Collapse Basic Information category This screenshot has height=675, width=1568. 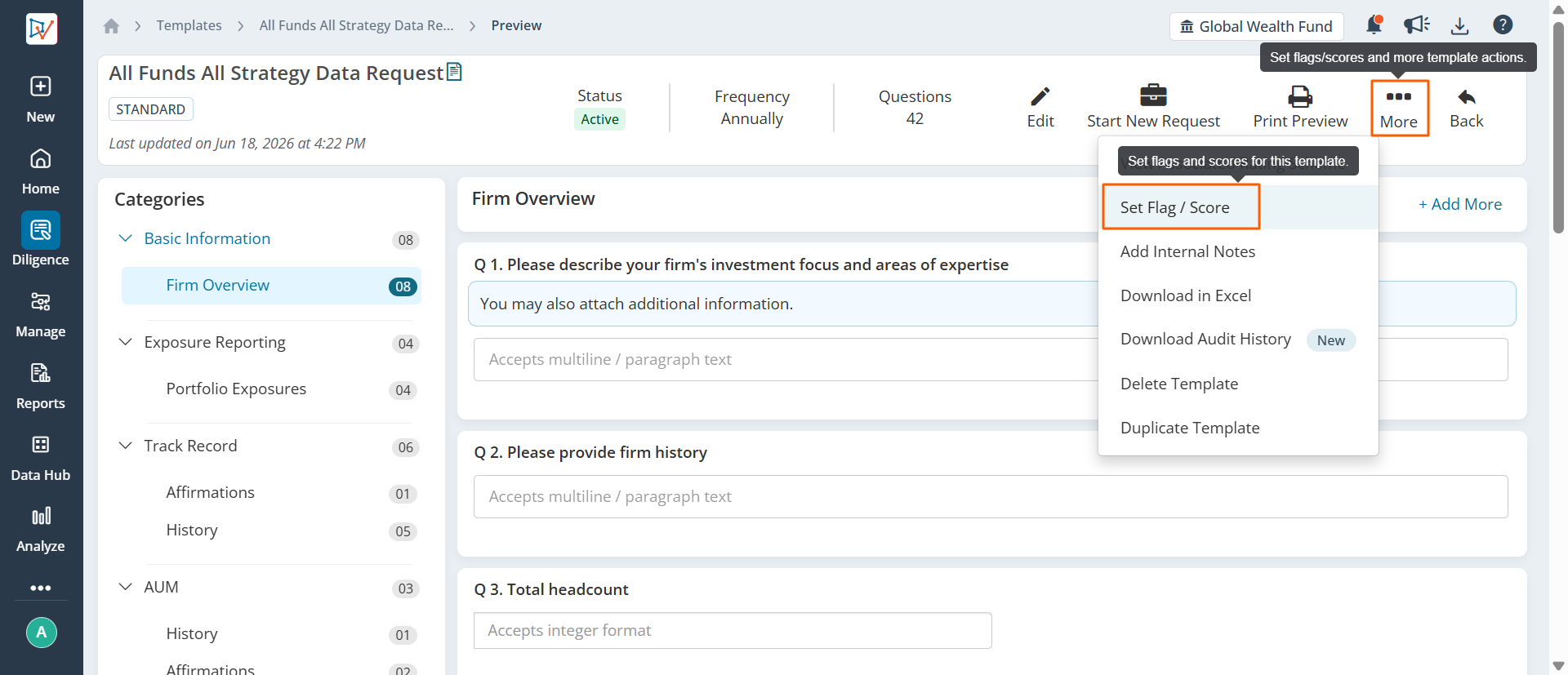pyautogui.click(x=126, y=238)
